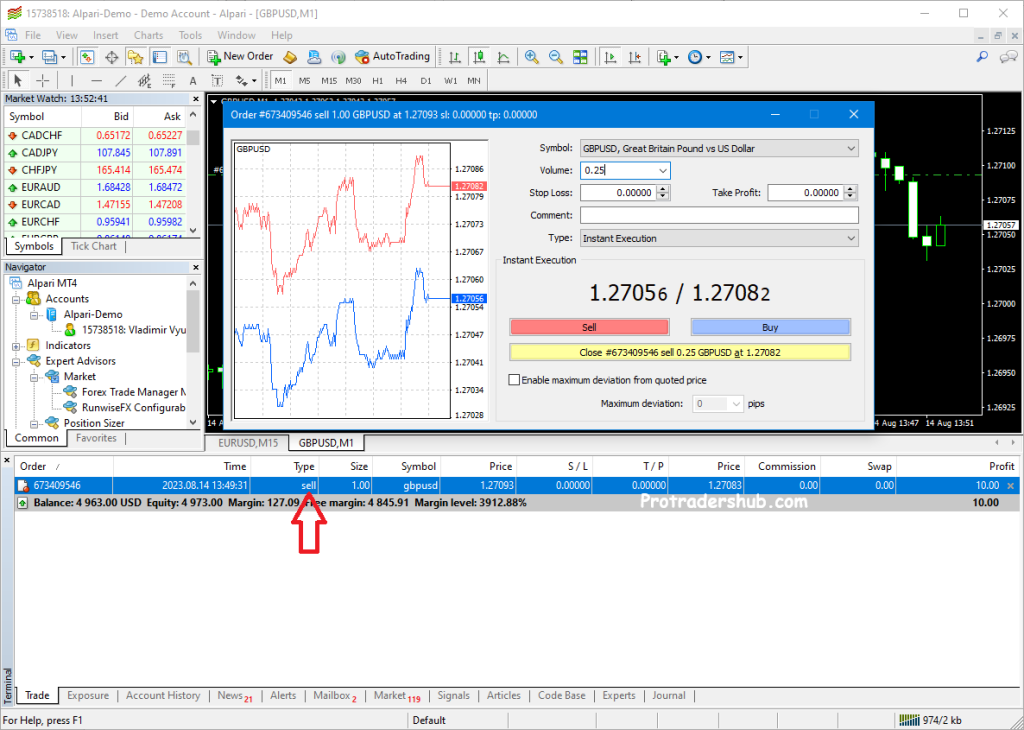
Task: Switch to the Account History tab
Action: click(162, 695)
